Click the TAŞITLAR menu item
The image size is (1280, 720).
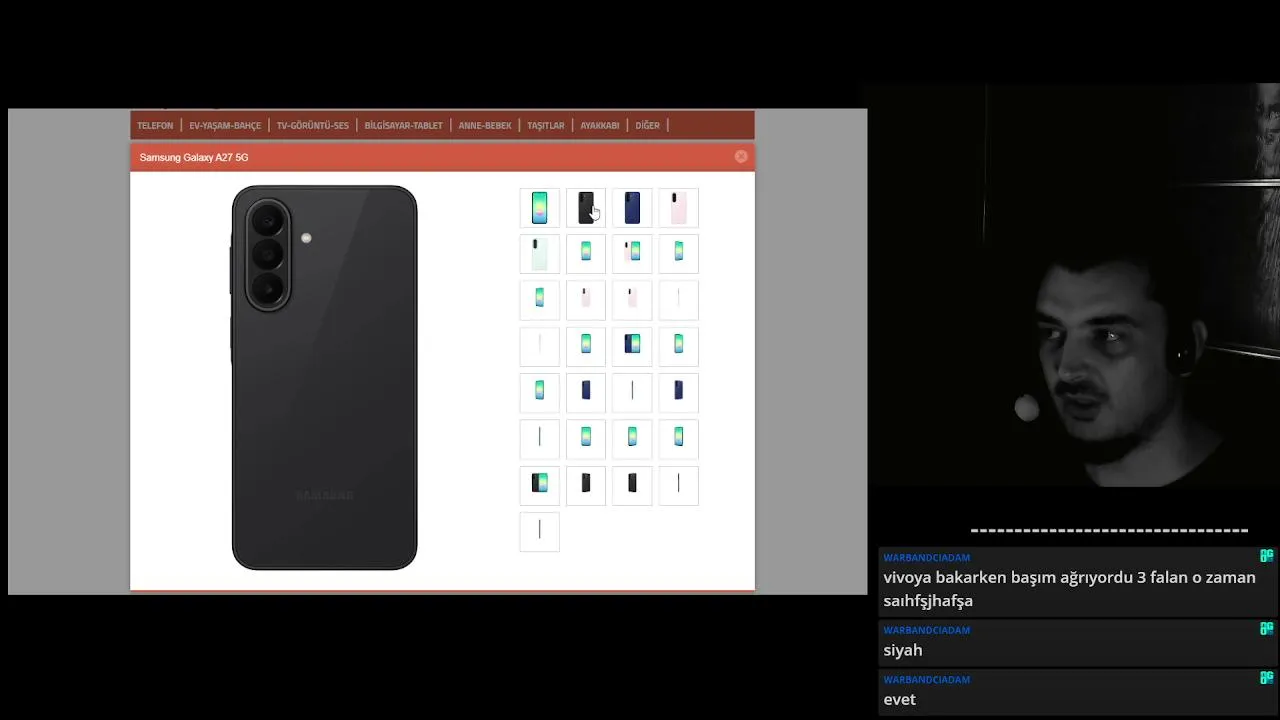(546, 126)
